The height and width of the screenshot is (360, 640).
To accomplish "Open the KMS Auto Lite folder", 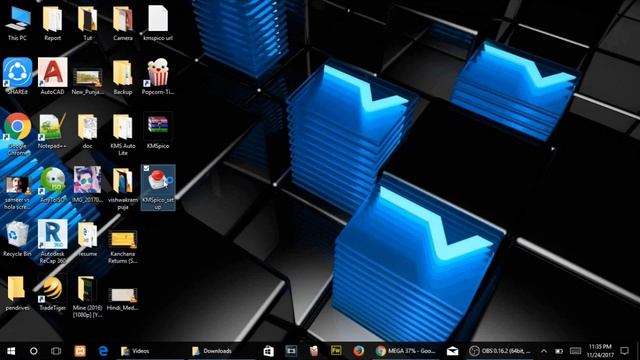I will coord(122,135).
